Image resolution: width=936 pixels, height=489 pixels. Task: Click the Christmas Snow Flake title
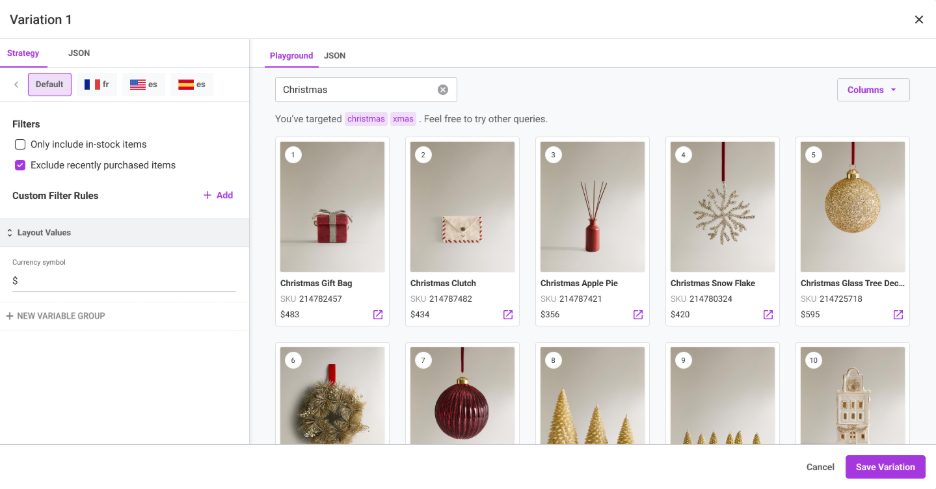(x=713, y=283)
